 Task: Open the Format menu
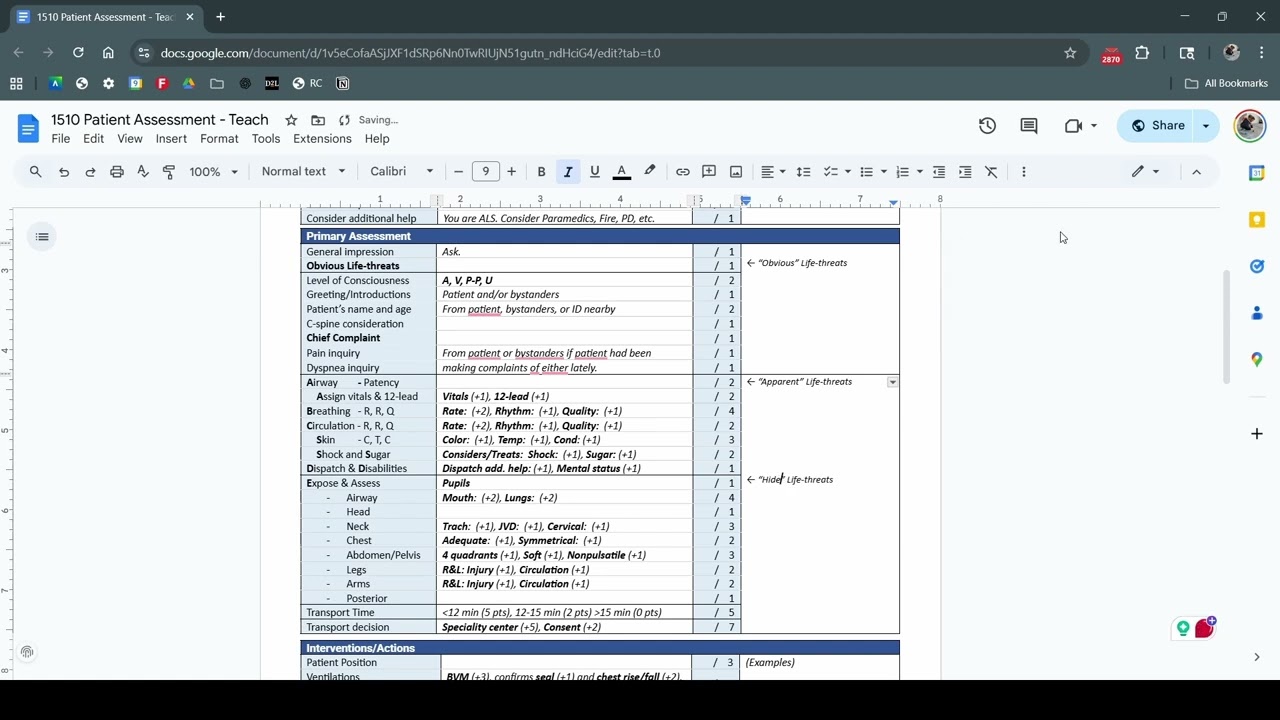tap(219, 139)
